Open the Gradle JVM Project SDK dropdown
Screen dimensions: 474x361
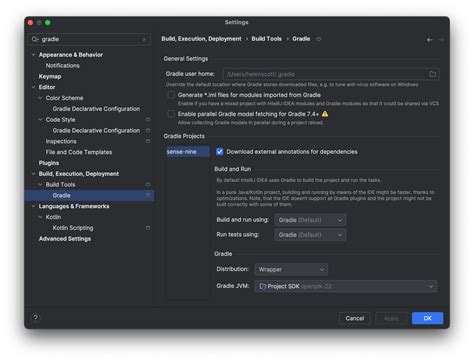[x=346, y=286]
